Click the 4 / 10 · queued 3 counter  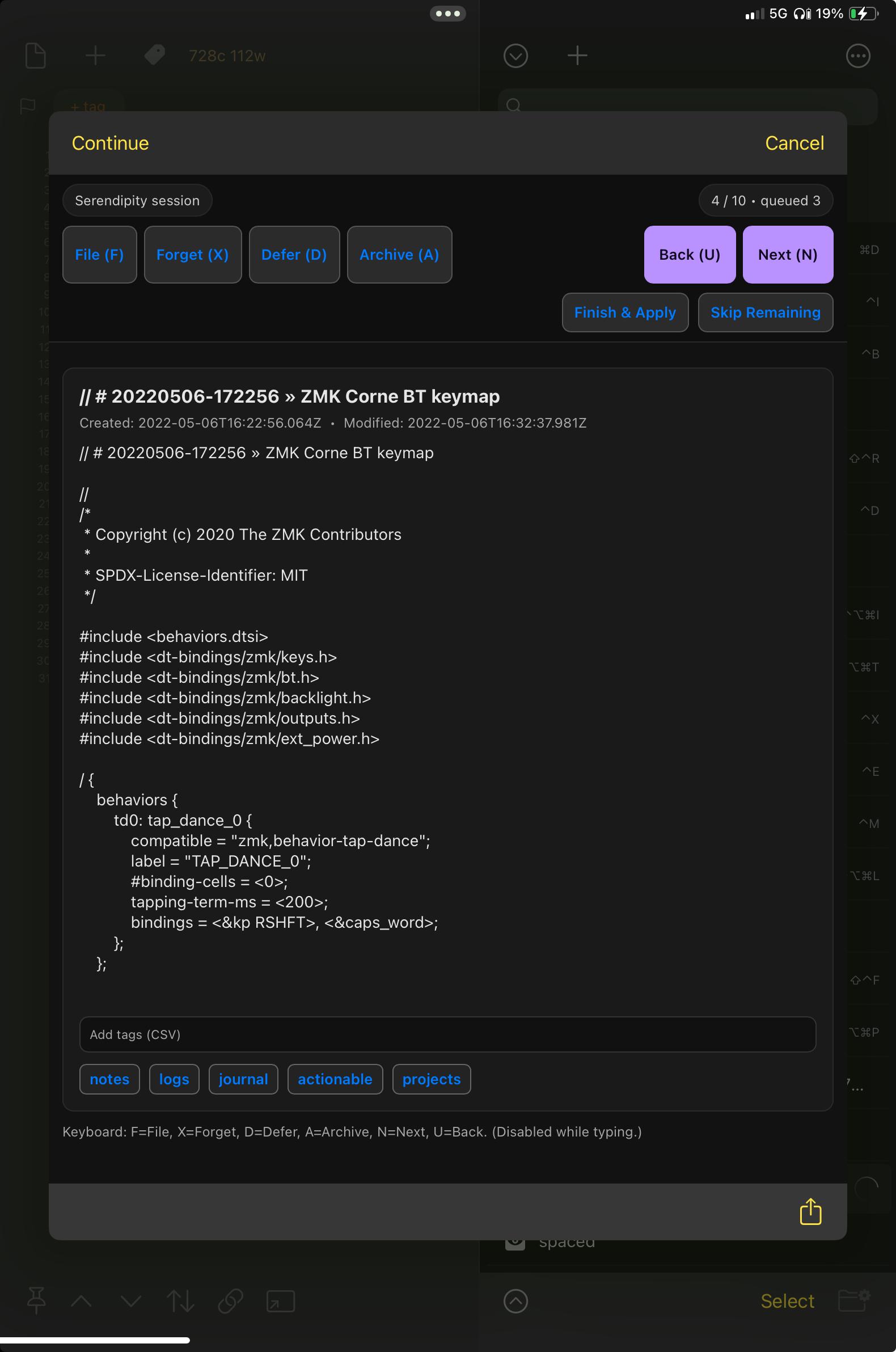click(x=766, y=201)
